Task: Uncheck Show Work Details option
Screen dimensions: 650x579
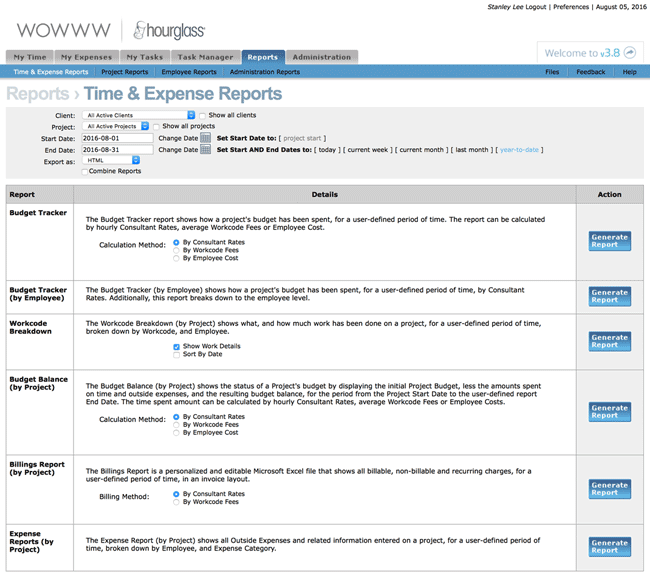Action: tap(177, 346)
